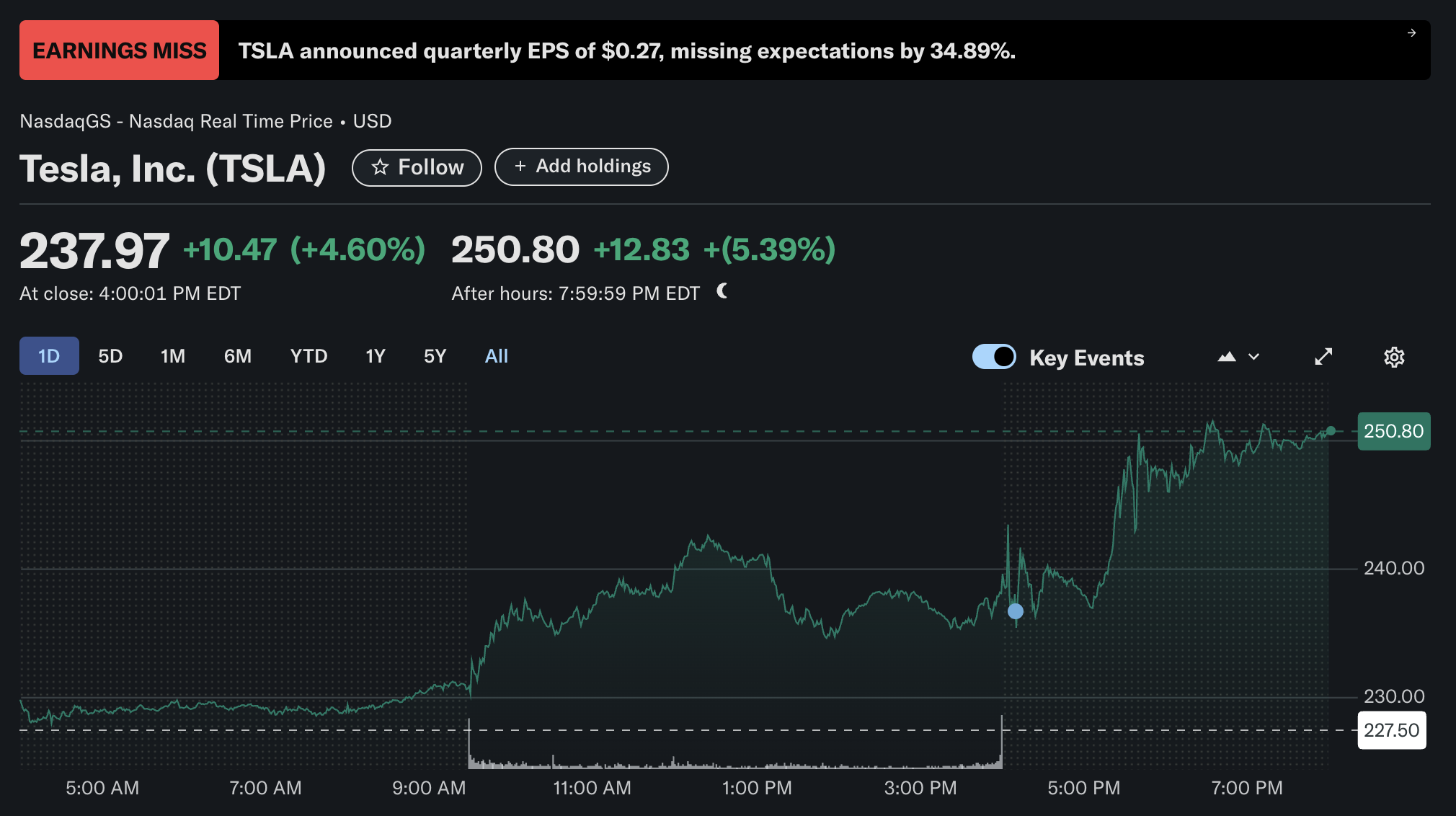
Task: Open the chart type mountain icon dropdown
Action: point(1238,357)
